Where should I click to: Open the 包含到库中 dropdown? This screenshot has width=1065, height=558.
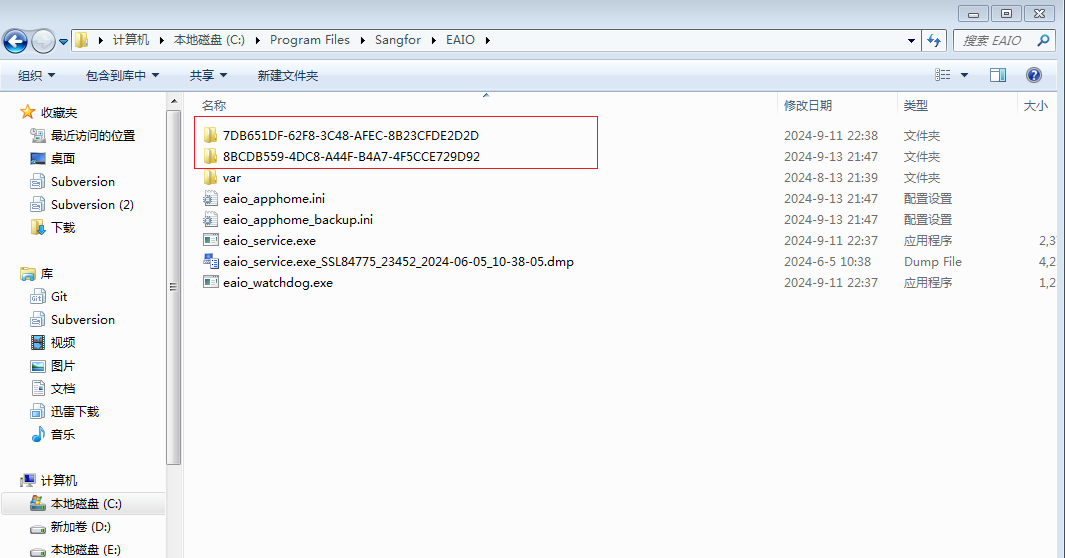(x=123, y=75)
